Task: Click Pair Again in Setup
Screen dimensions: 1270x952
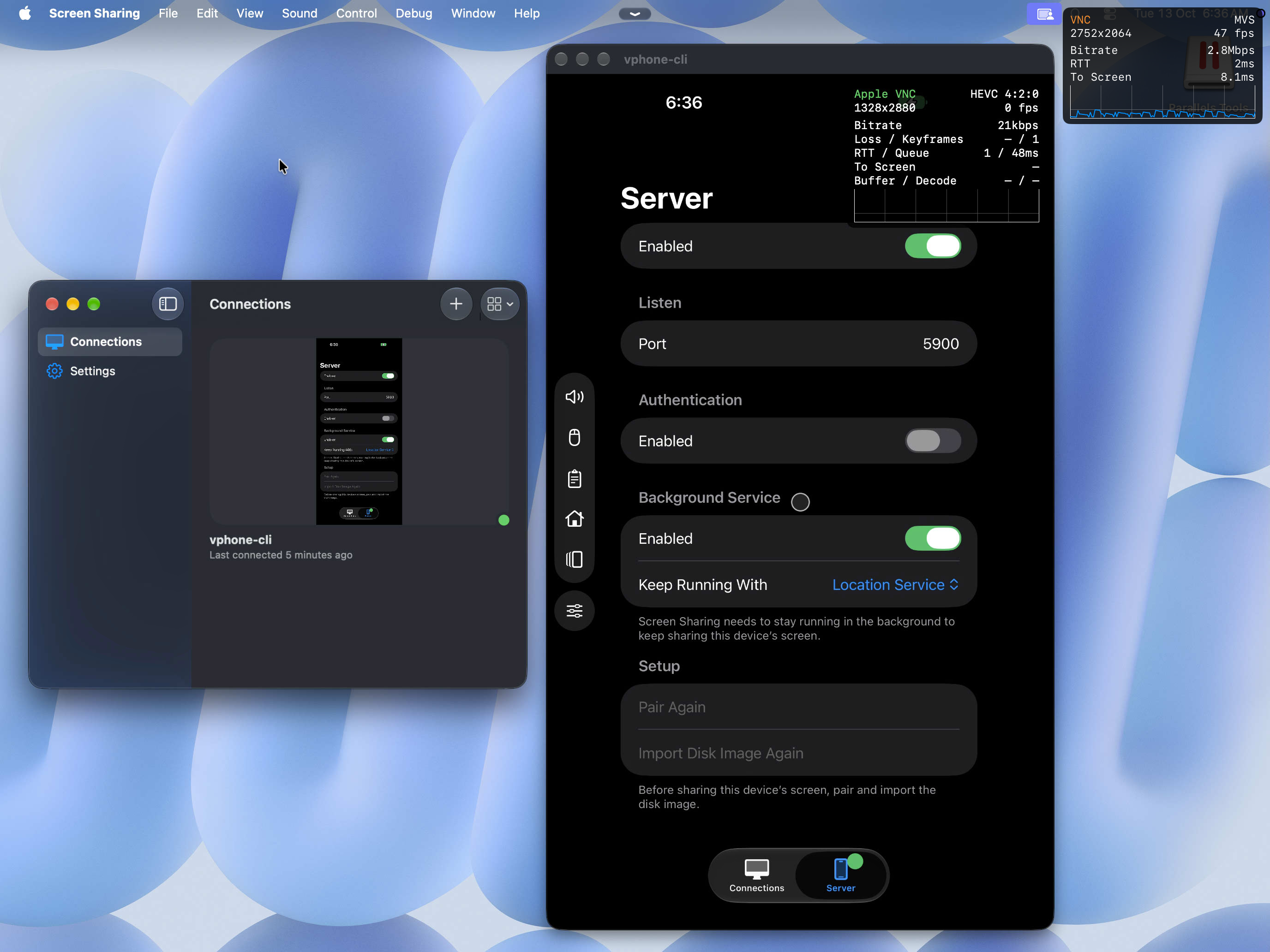Action: click(799, 707)
